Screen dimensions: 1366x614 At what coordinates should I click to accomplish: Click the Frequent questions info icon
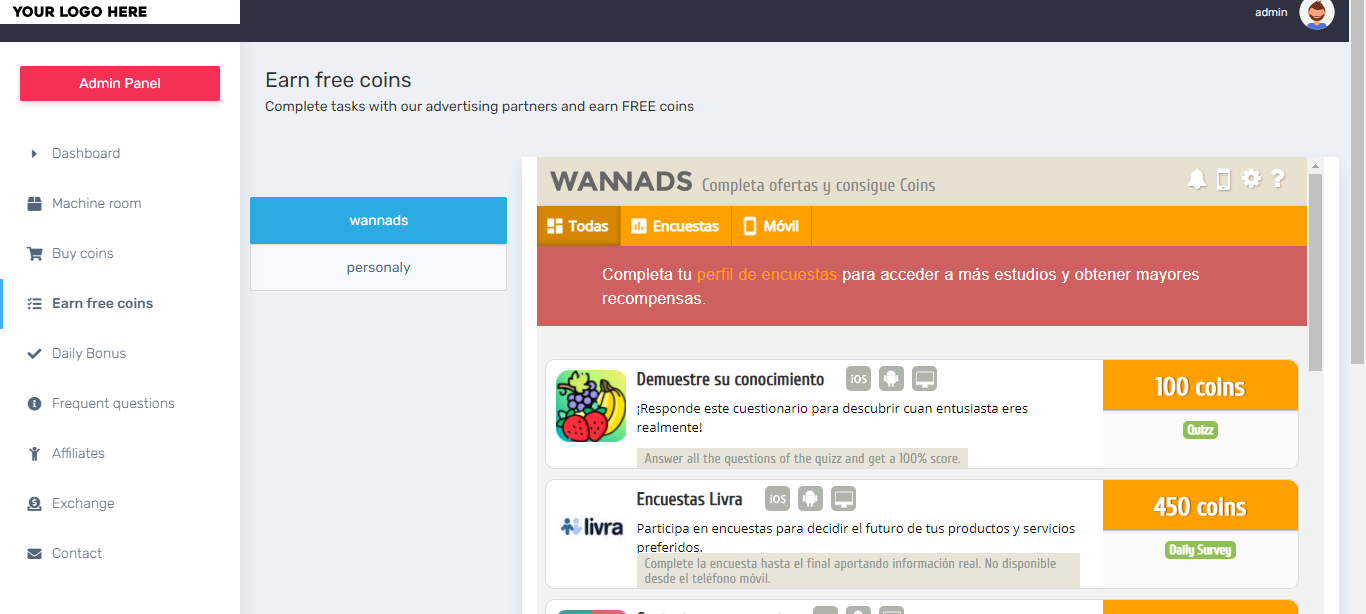click(34, 403)
